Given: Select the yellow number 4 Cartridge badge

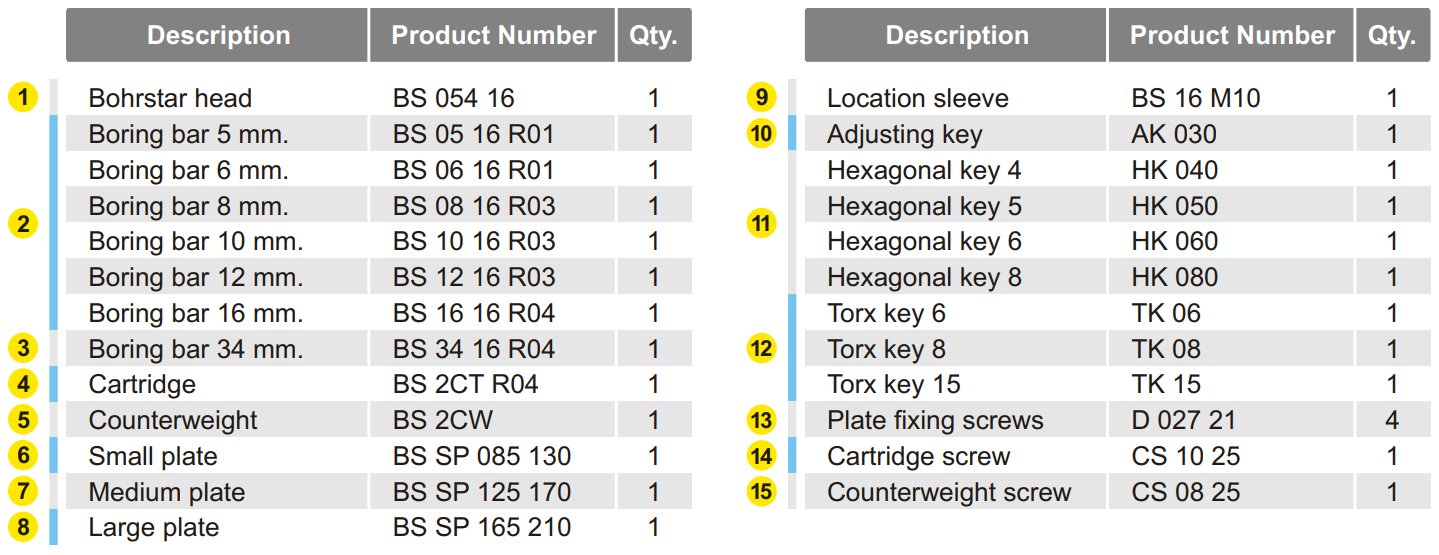Looking at the screenshot, I should click(x=23, y=384).
